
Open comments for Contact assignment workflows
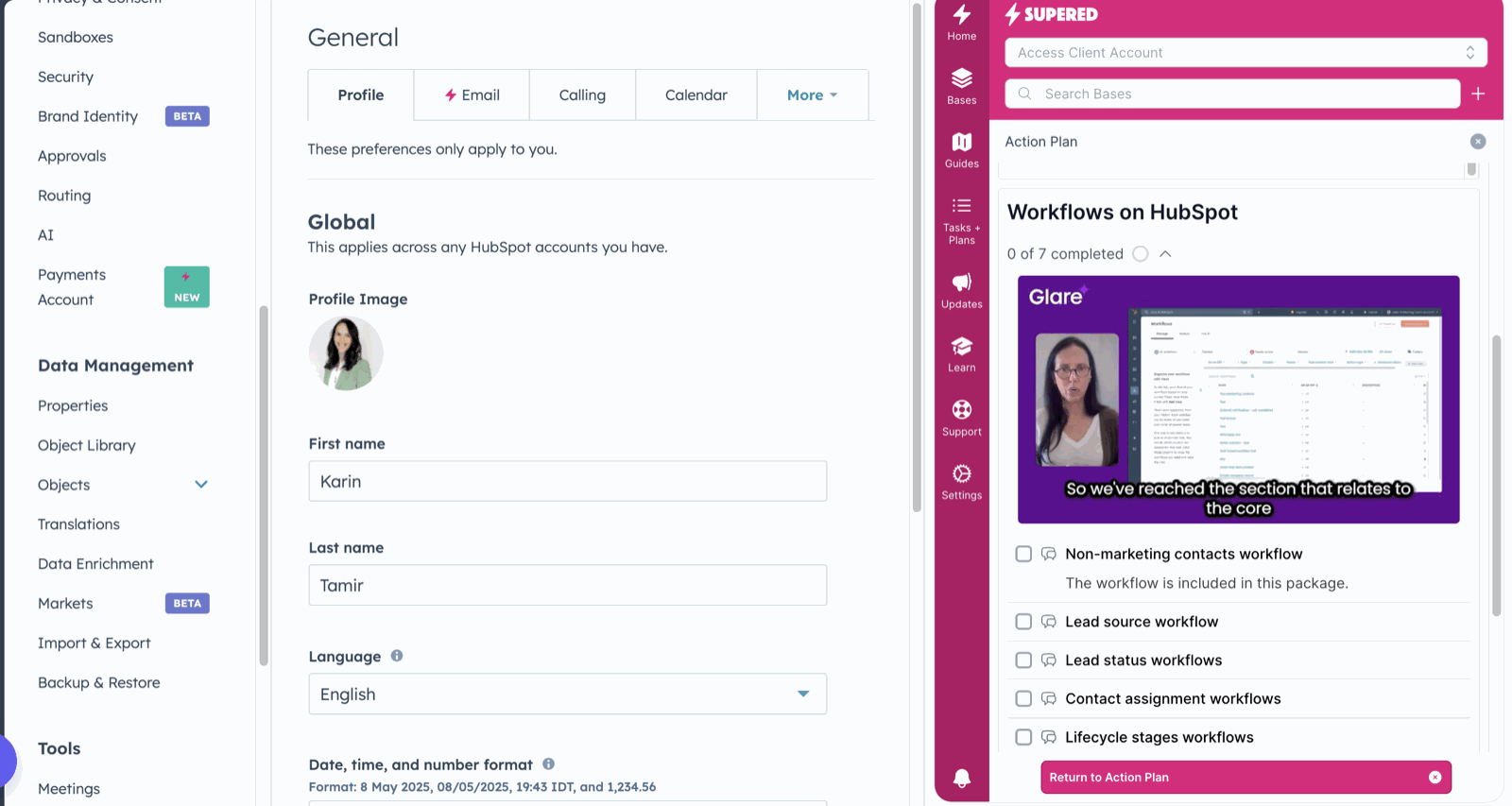(x=1048, y=699)
